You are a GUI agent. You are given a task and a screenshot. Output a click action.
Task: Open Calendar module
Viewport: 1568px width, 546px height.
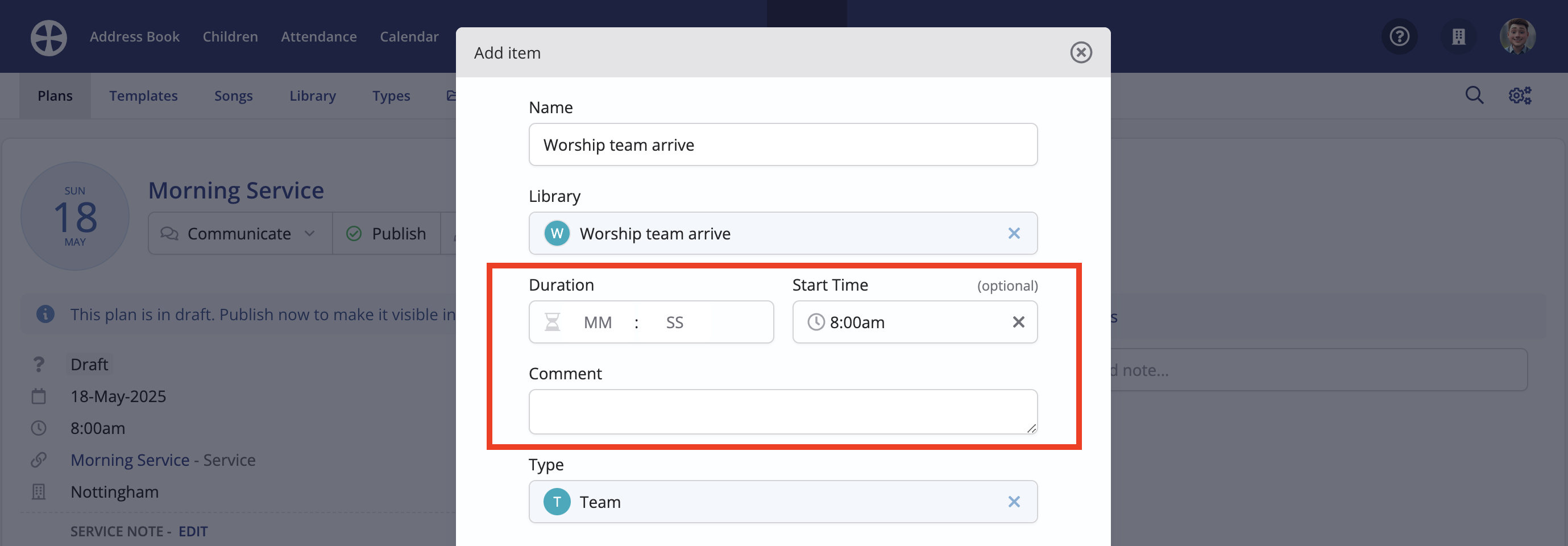pos(409,36)
